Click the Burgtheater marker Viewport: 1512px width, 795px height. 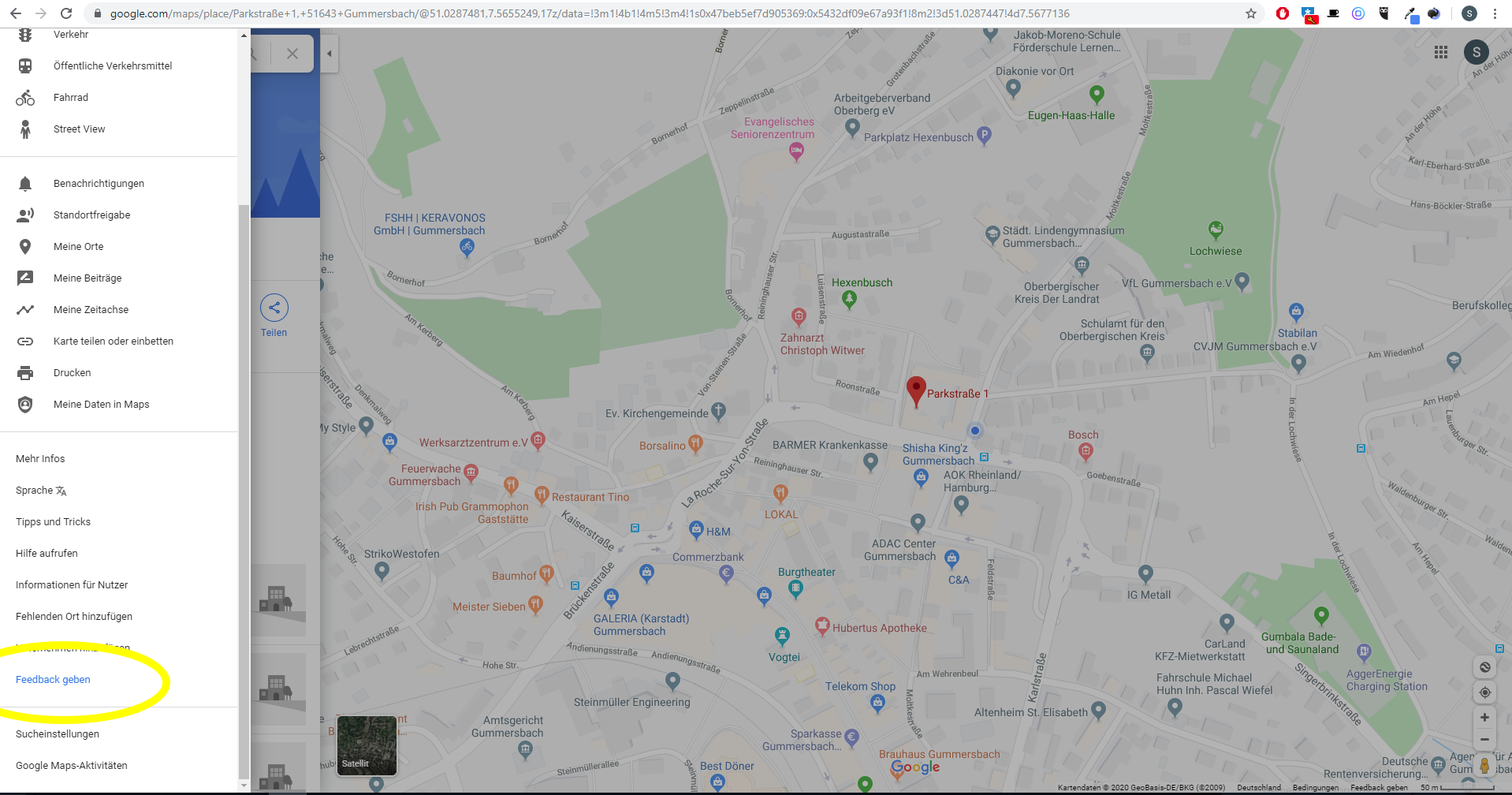click(x=795, y=588)
